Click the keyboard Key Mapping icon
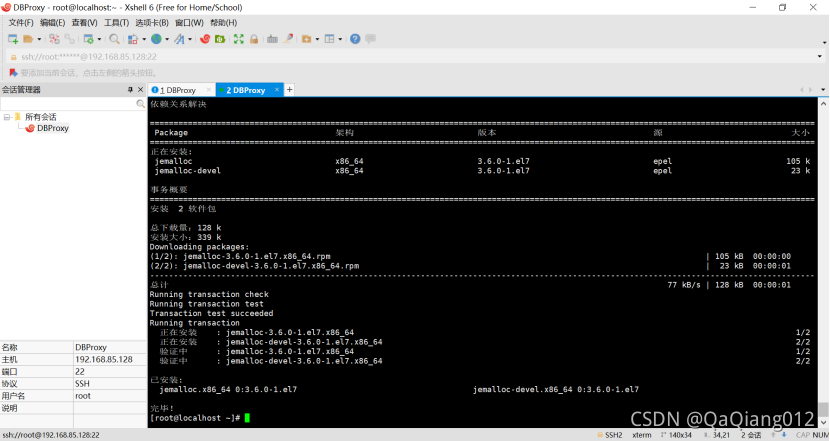The height and width of the screenshot is (441, 830). [272, 39]
